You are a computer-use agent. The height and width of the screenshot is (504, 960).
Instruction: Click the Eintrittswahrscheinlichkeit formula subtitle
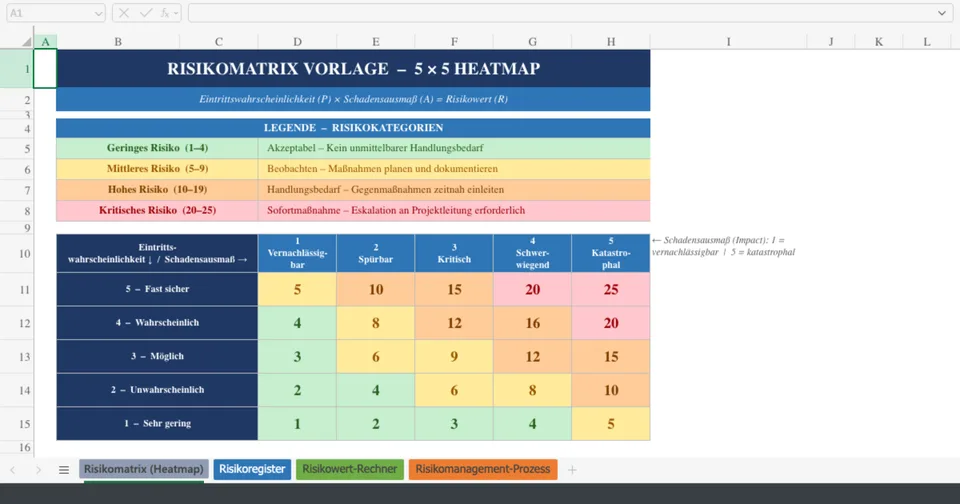[x=353, y=99]
